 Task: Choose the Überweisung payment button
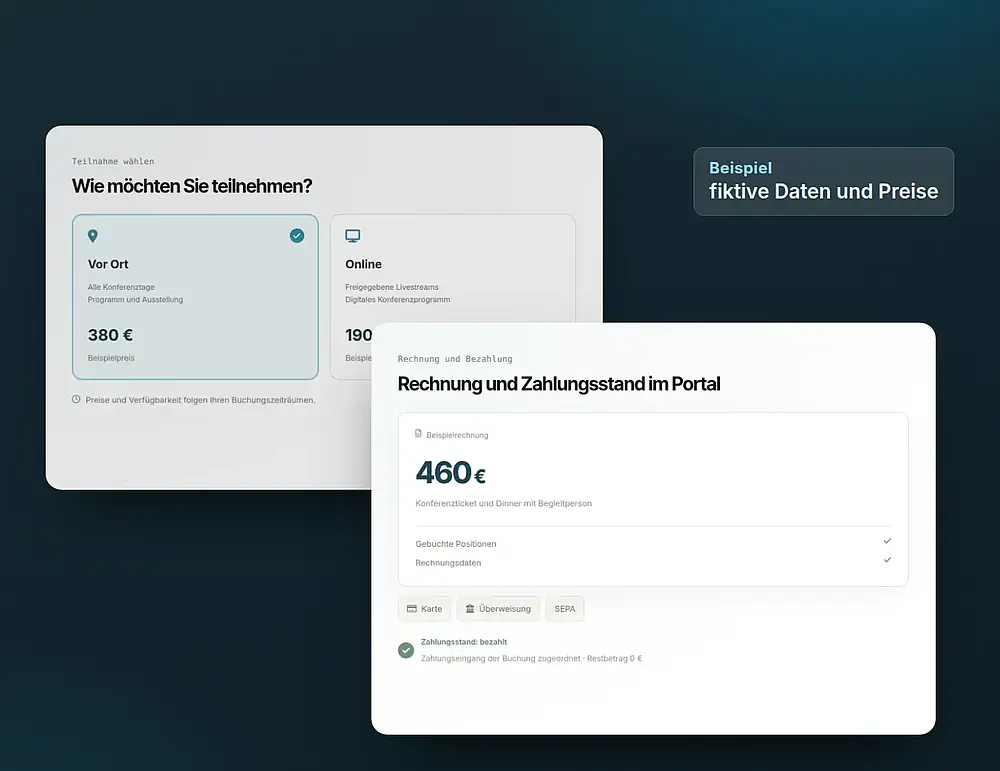pos(498,609)
